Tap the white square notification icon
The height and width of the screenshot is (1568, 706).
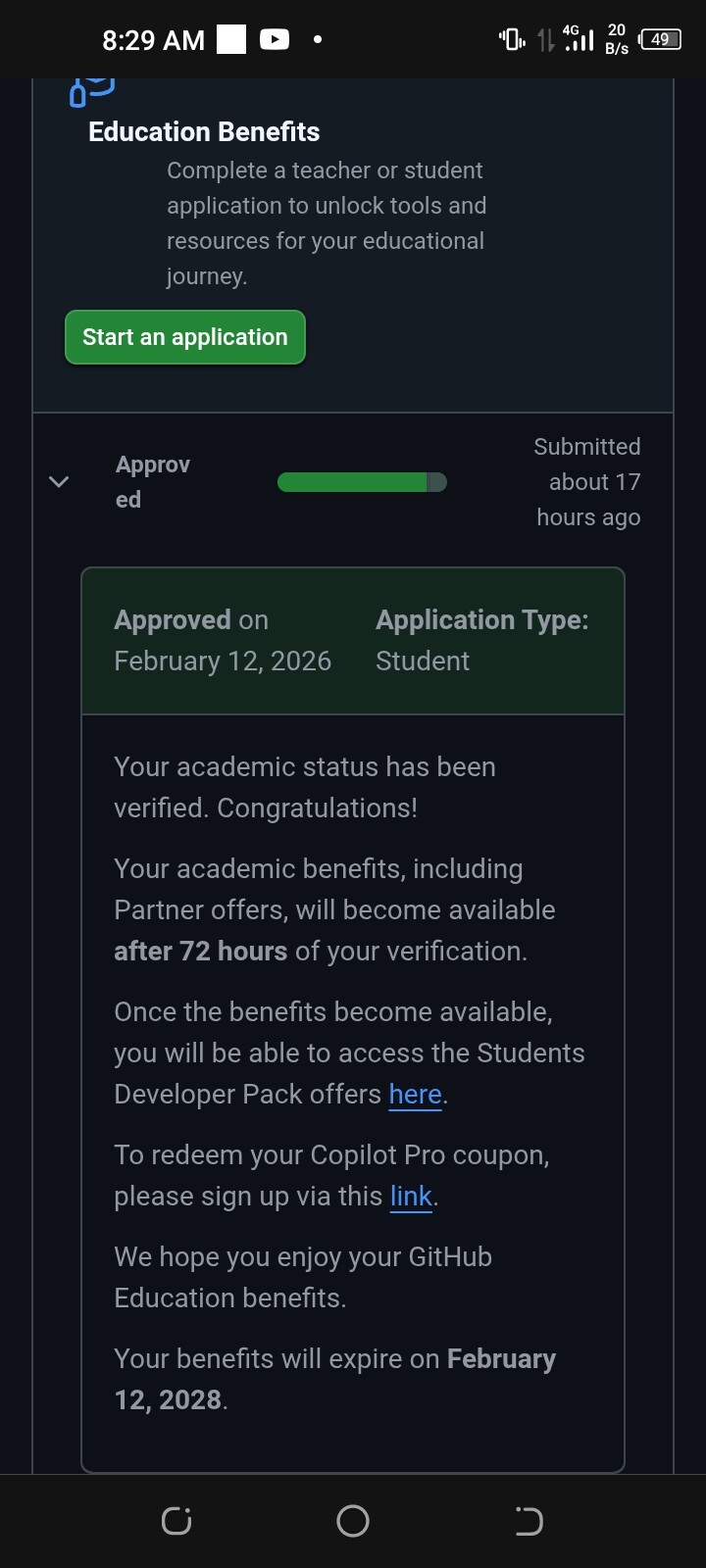(x=231, y=39)
